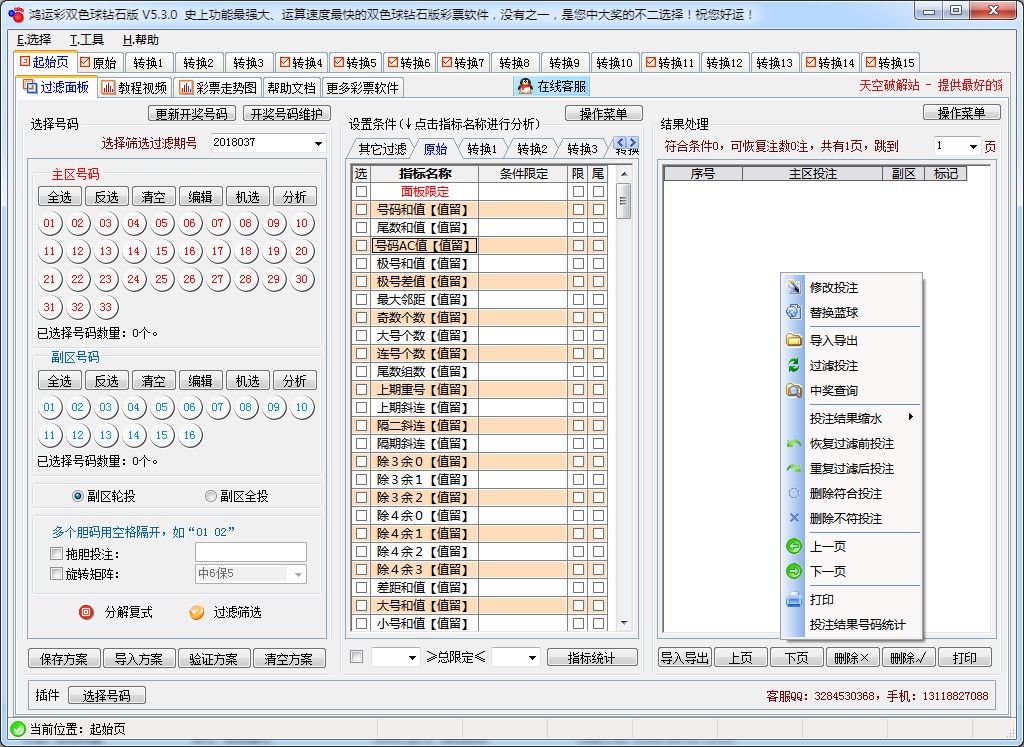Switch to the 转换5 tab
This screenshot has width=1024, height=747.
[354, 61]
